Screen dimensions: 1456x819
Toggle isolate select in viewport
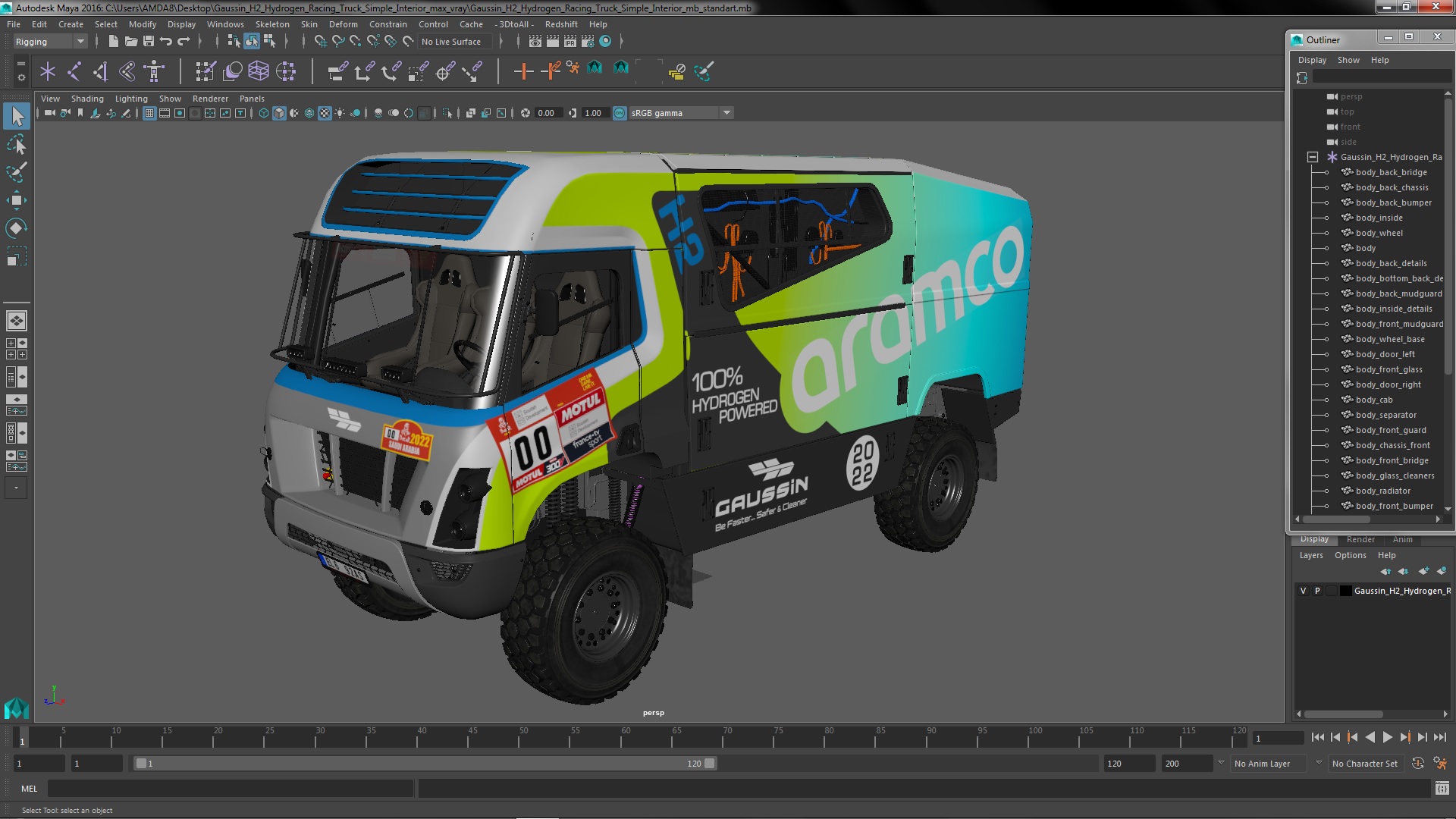[447, 113]
